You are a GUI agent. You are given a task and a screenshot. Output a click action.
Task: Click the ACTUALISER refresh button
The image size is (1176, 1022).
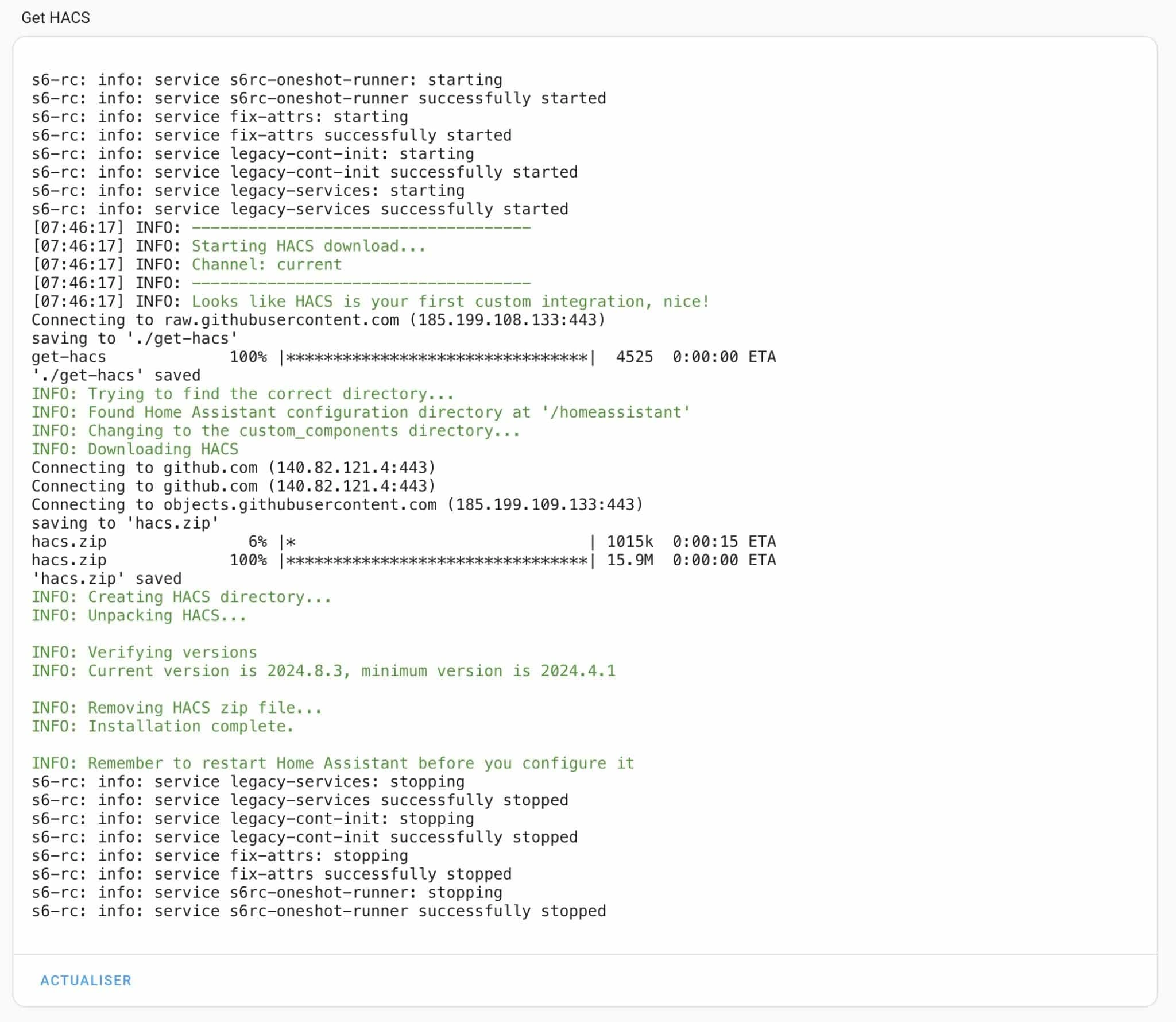pos(86,980)
